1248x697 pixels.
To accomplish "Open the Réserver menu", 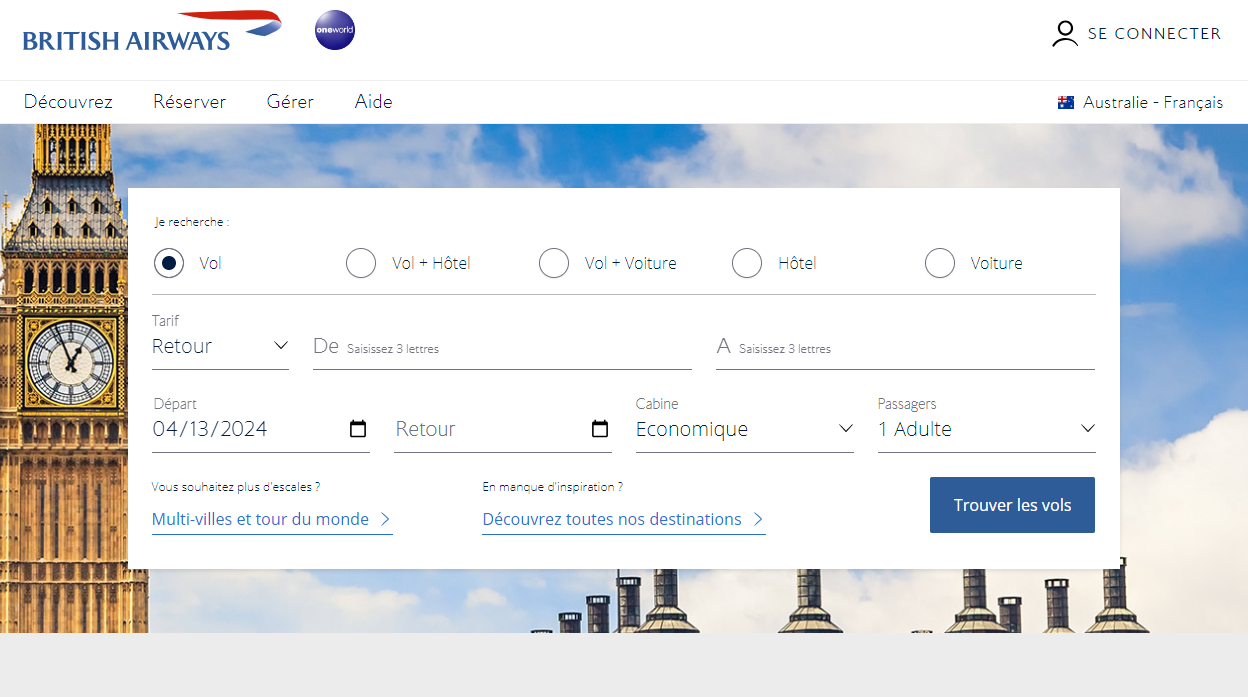I will [x=189, y=101].
